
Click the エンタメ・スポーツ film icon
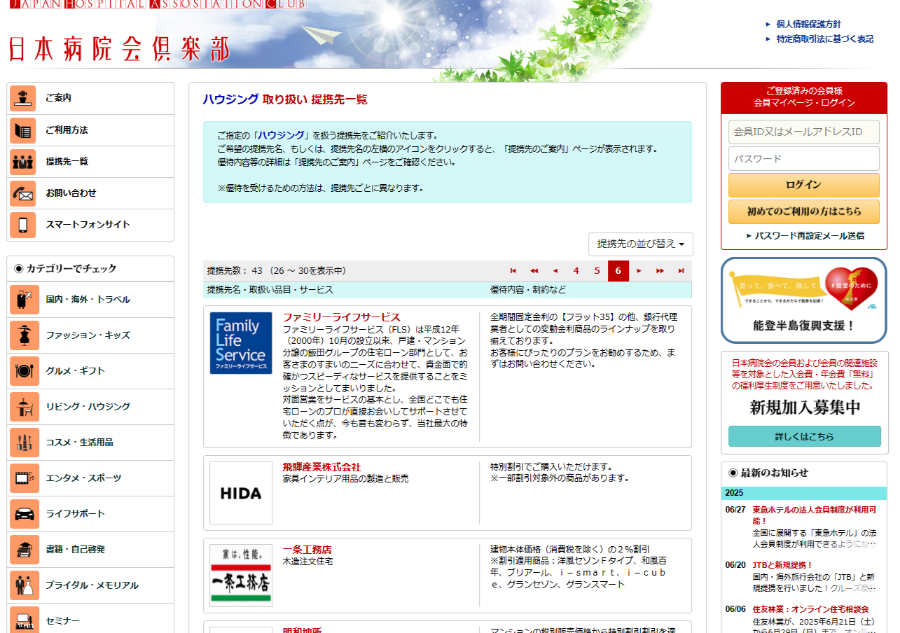tap(24, 478)
